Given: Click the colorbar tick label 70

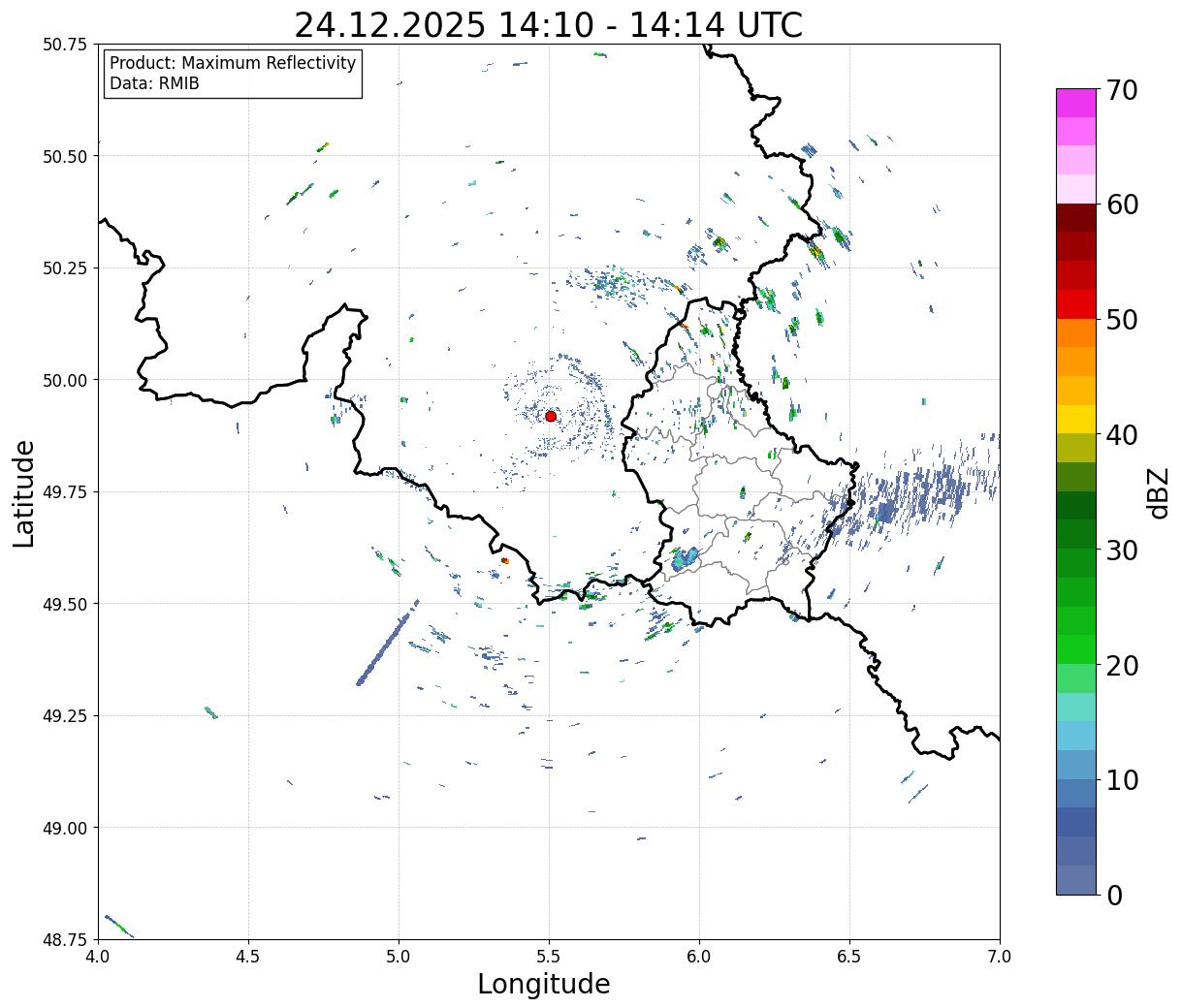Looking at the screenshot, I should pyautogui.click(x=1122, y=90).
